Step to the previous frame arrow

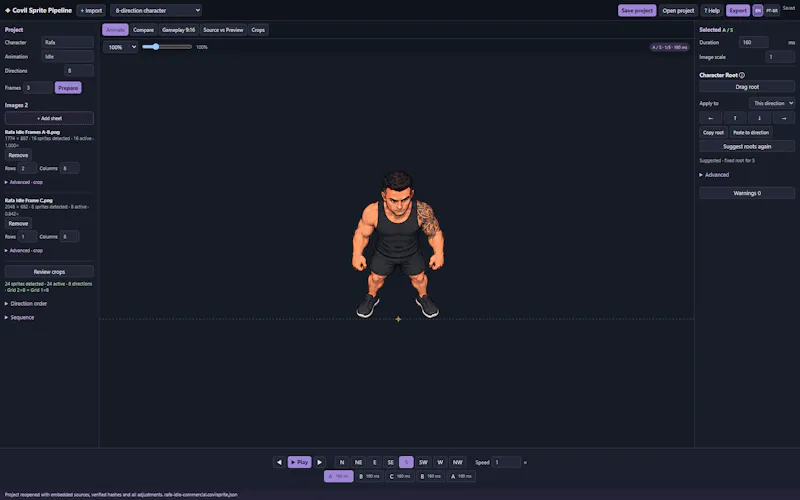(279, 462)
